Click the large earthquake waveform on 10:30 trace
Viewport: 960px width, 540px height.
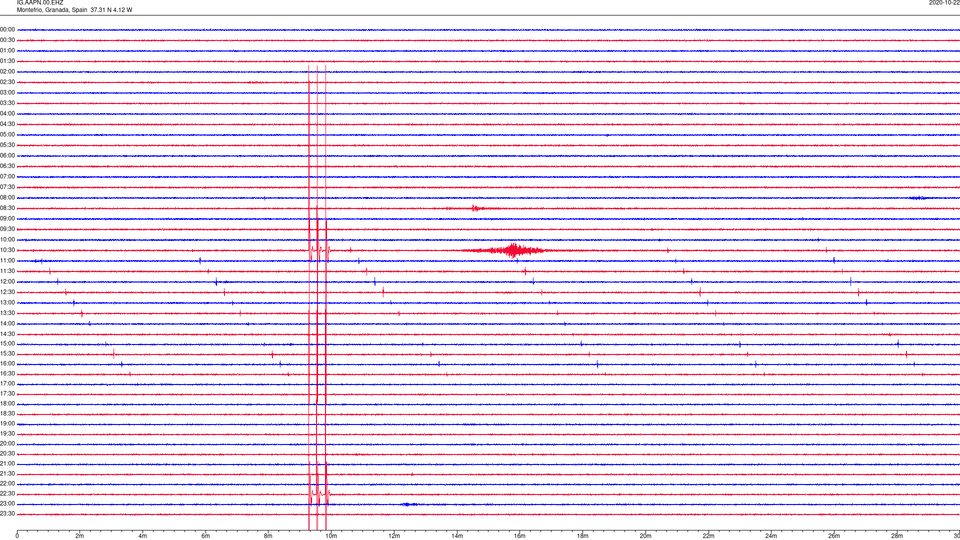click(512, 250)
